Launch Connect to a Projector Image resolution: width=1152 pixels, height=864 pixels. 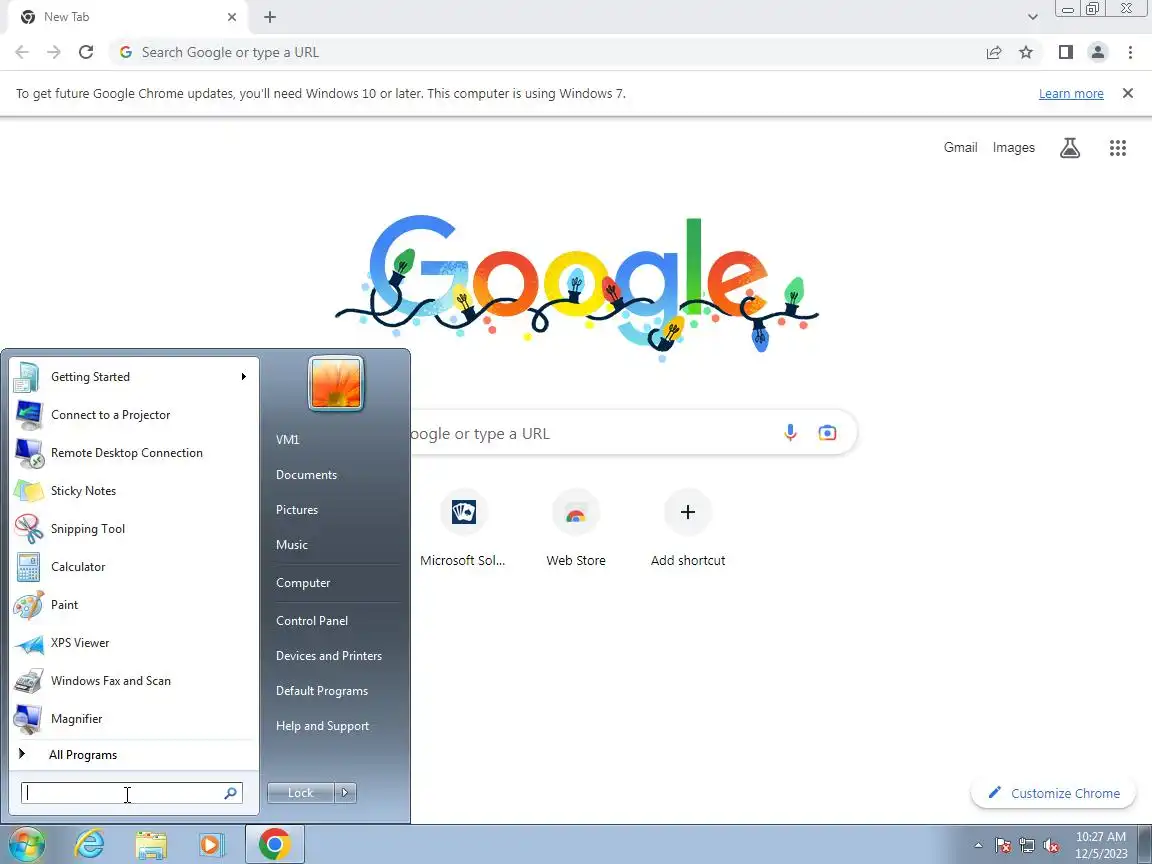[134, 415]
